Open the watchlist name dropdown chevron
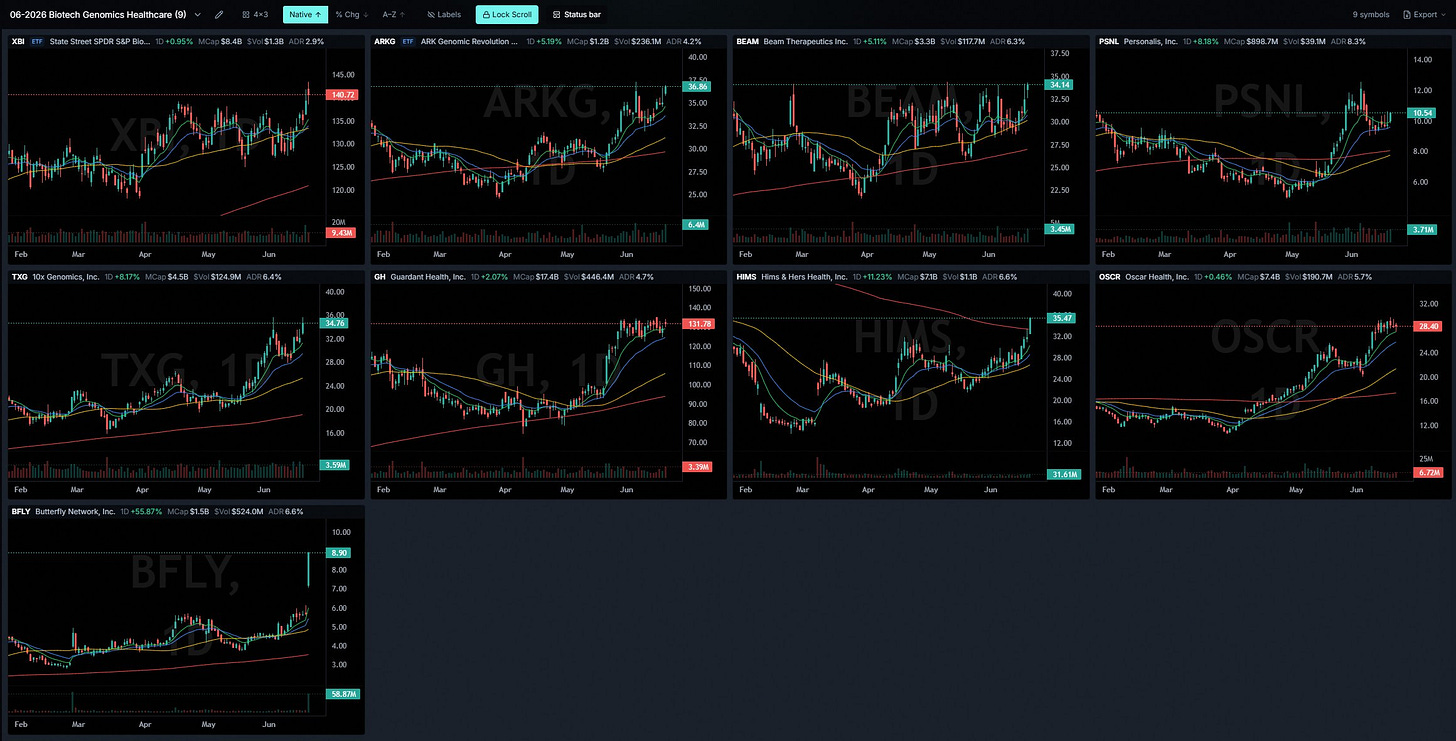The width and height of the screenshot is (1456, 741). 197,15
